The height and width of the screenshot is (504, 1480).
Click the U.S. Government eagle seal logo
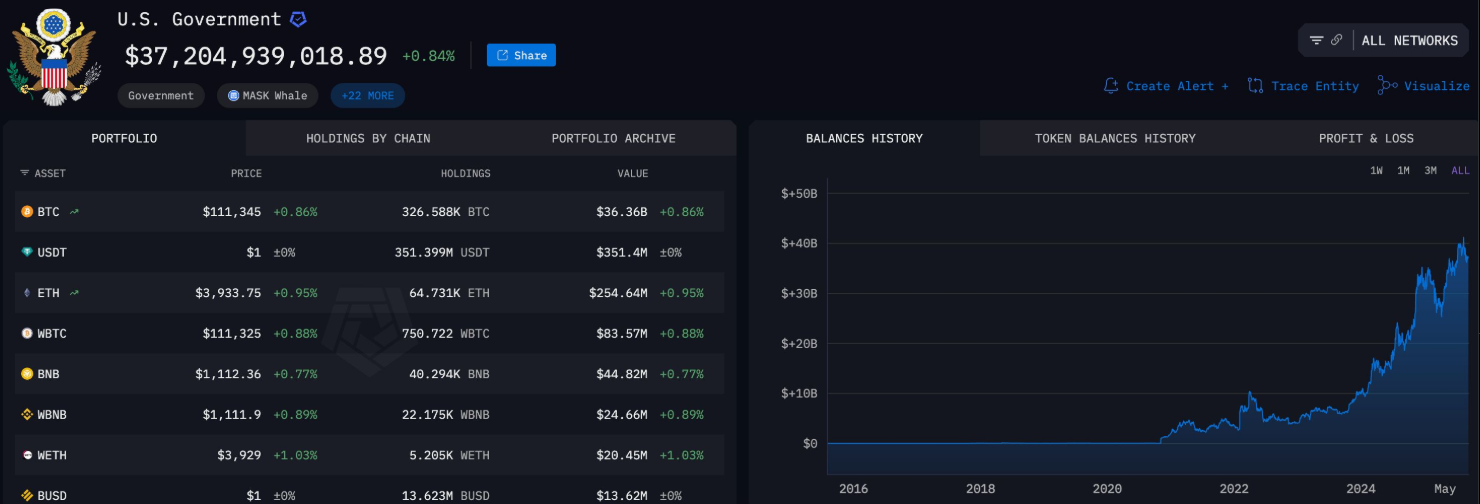(52, 58)
